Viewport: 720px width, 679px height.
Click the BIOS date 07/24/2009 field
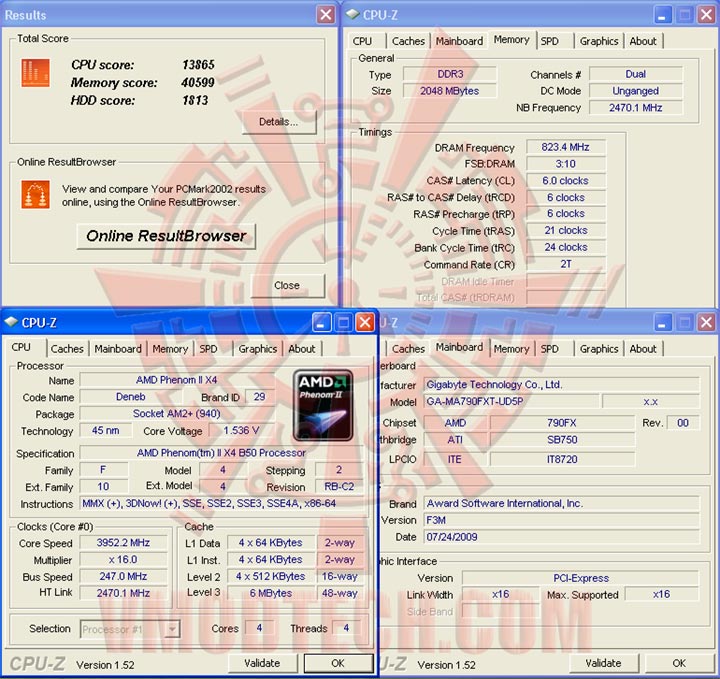point(561,537)
